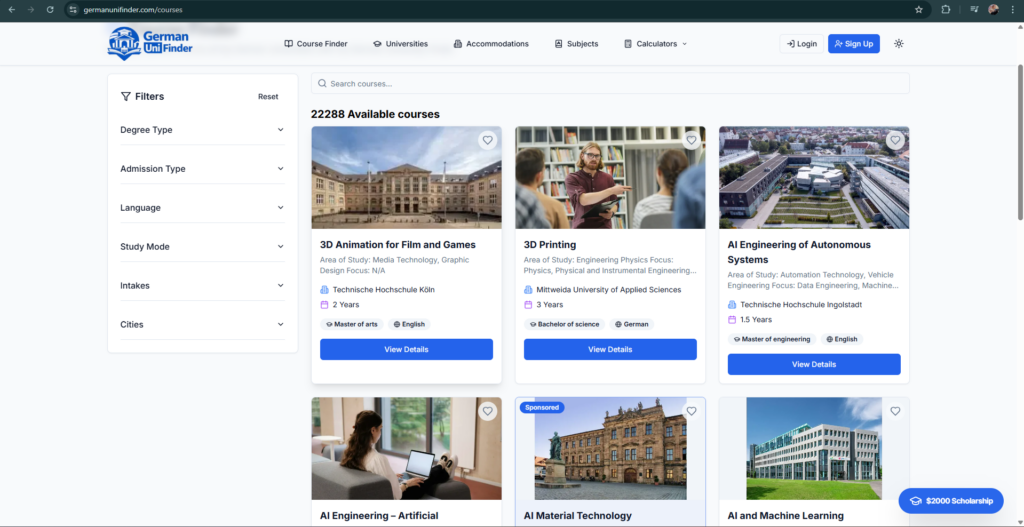Click the Technische Hochschule Köln university name
Image resolution: width=1024 pixels, height=527 pixels.
[383, 290]
